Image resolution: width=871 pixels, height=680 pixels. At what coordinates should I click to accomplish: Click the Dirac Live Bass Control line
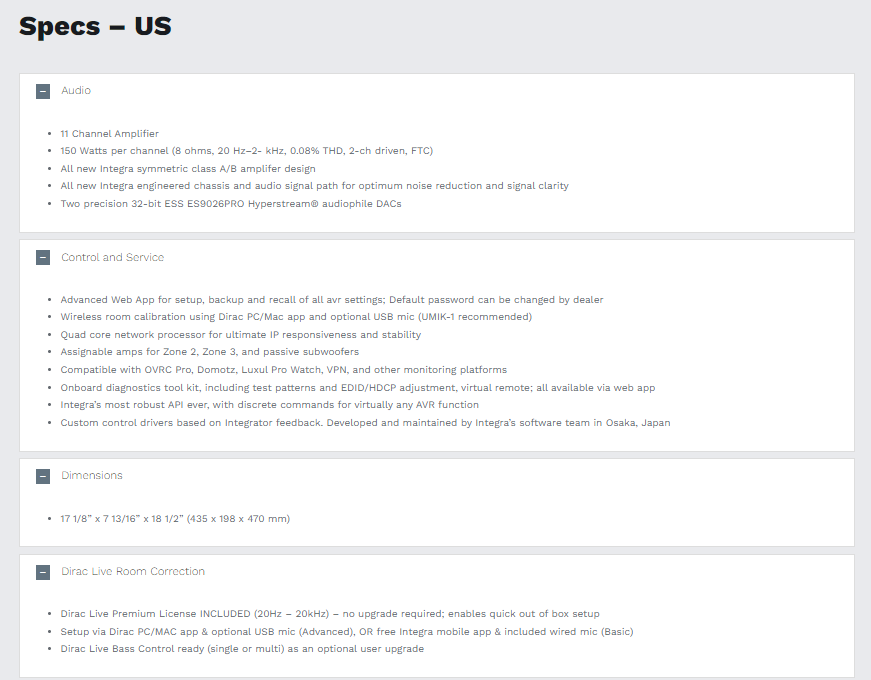tap(242, 649)
